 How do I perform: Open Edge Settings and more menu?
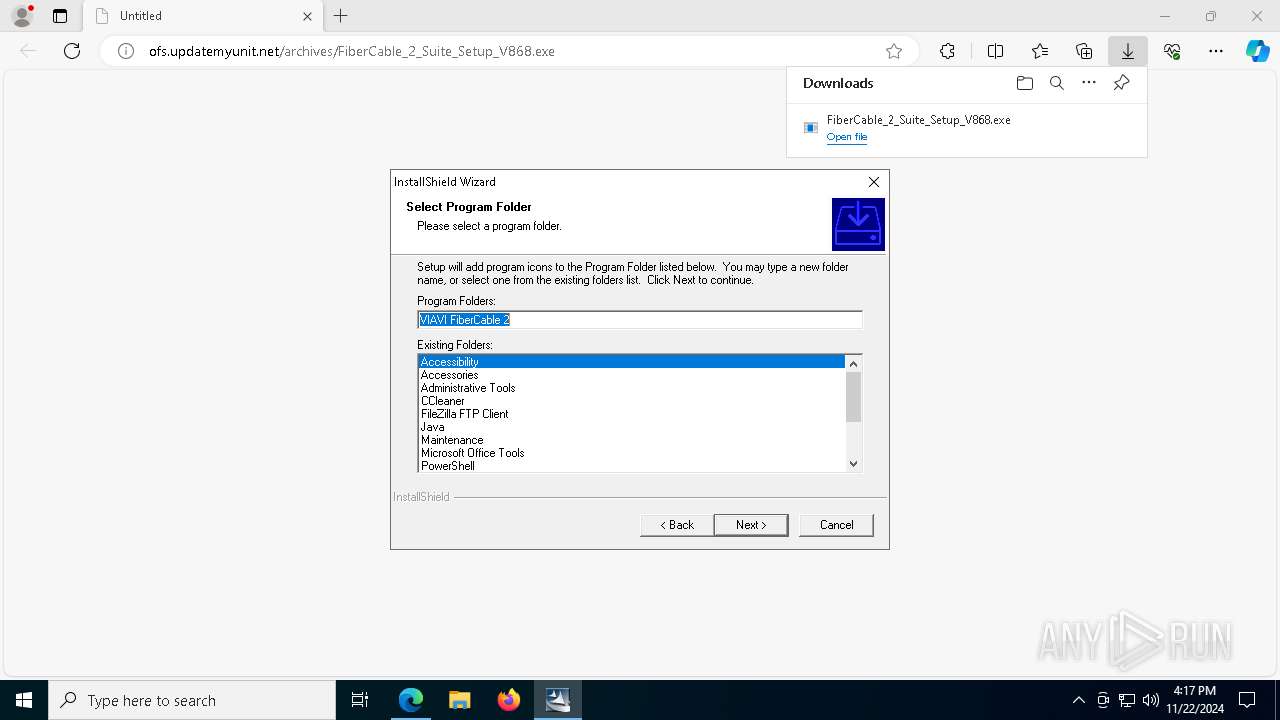(x=1216, y=51)
